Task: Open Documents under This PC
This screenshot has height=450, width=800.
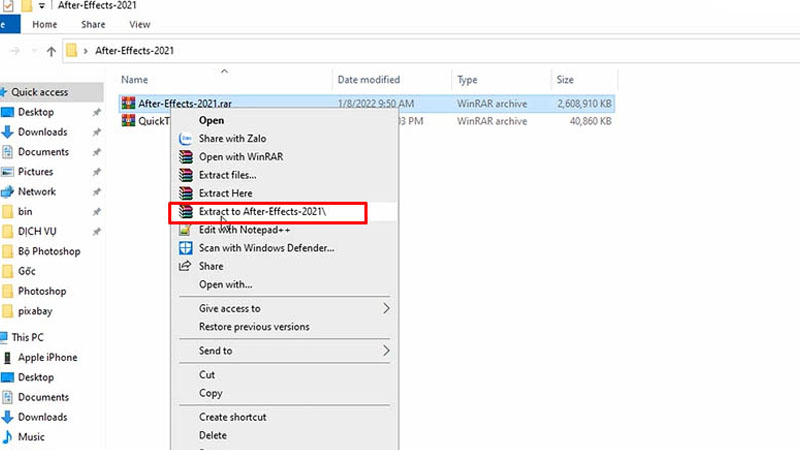Action: (x=43, y=397)
